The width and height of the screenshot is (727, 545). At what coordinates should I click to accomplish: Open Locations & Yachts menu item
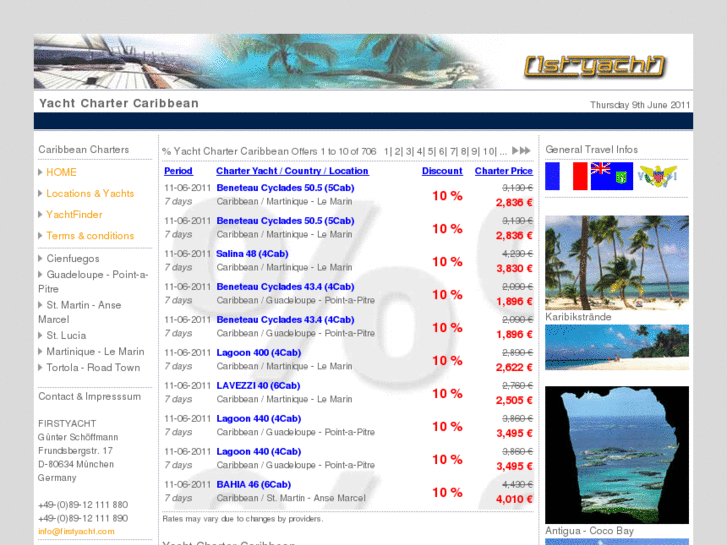pyautogui.click(x=90, y=193)
